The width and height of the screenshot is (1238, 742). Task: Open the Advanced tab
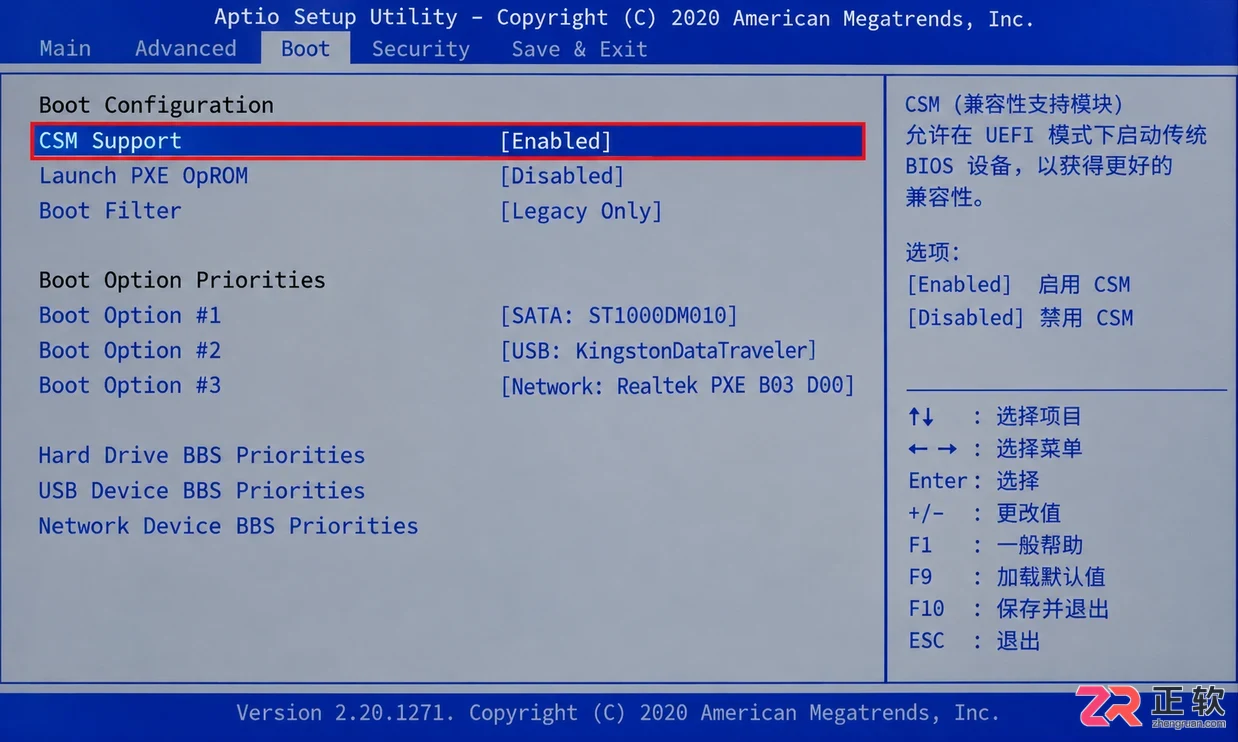click(186, 48)
